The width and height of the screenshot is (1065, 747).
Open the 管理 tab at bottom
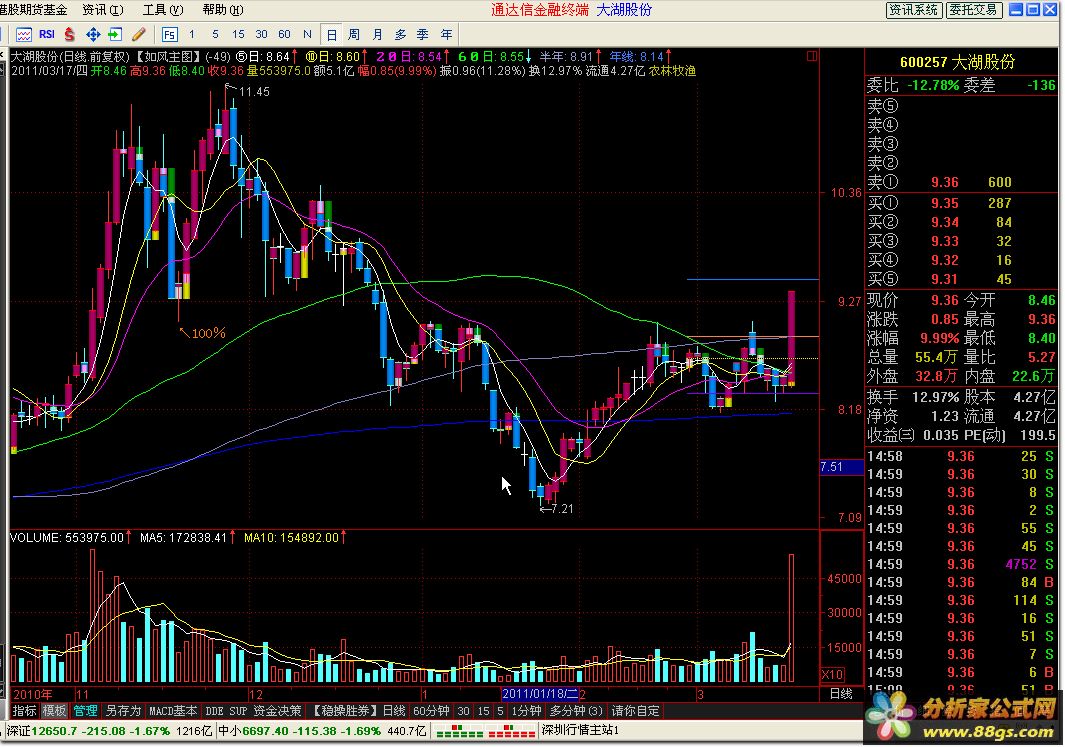coord(86,711)
